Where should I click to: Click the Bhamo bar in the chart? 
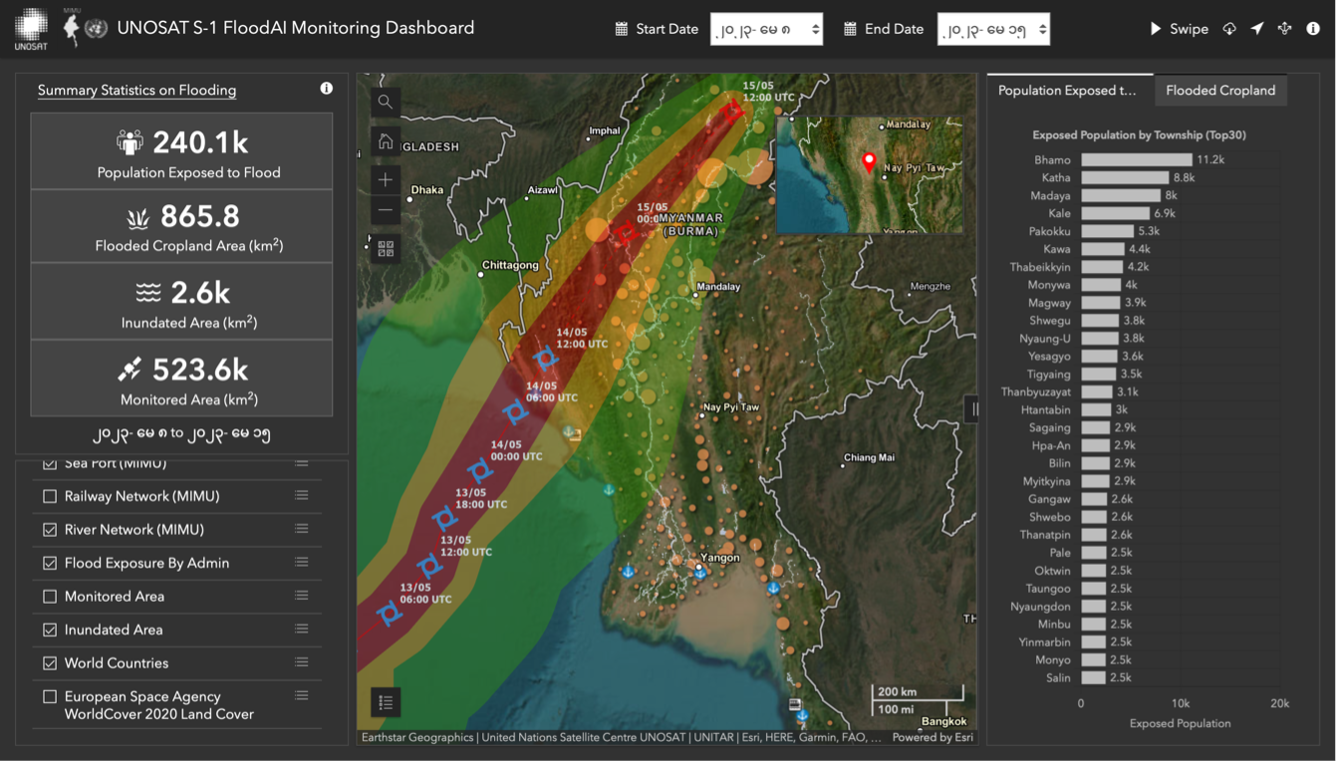pos(1136,160)
